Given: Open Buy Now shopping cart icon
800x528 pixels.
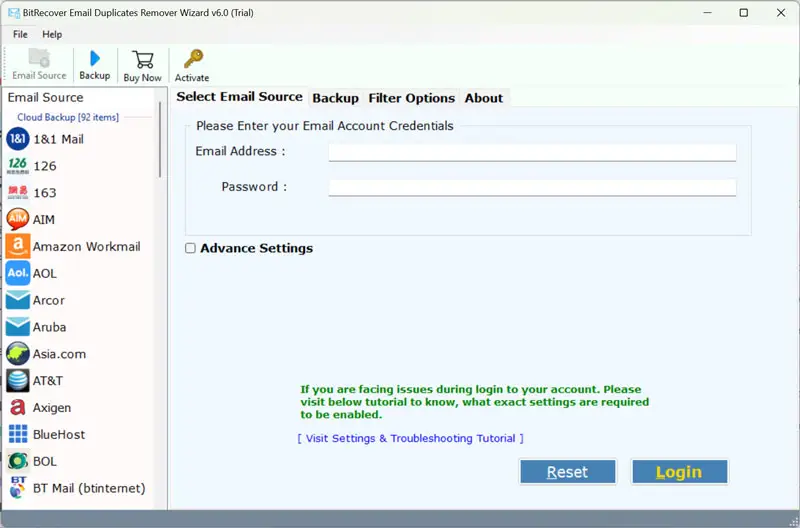Looking at the screenshot, I should 142,60.
